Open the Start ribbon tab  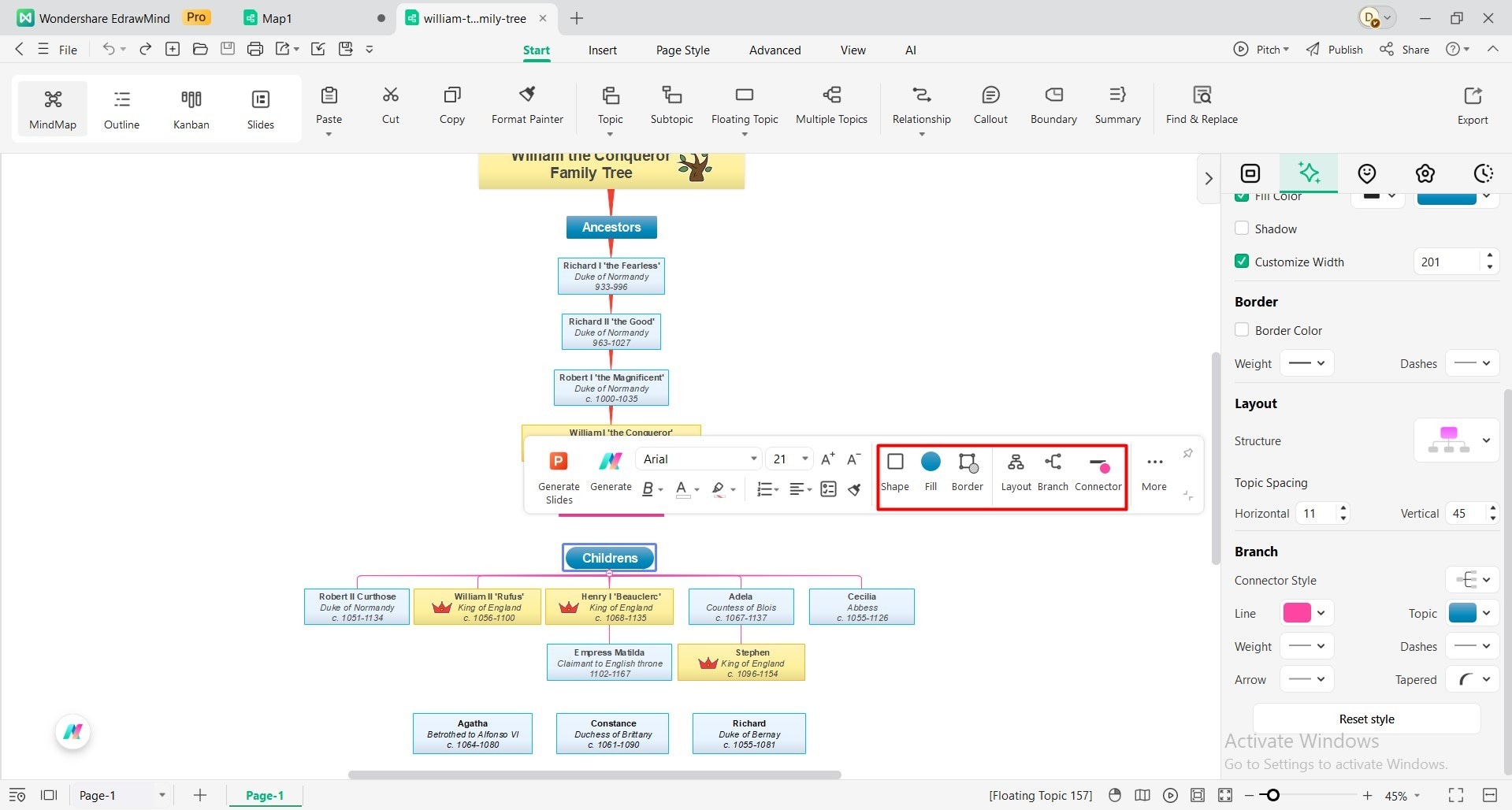[537, 50]
